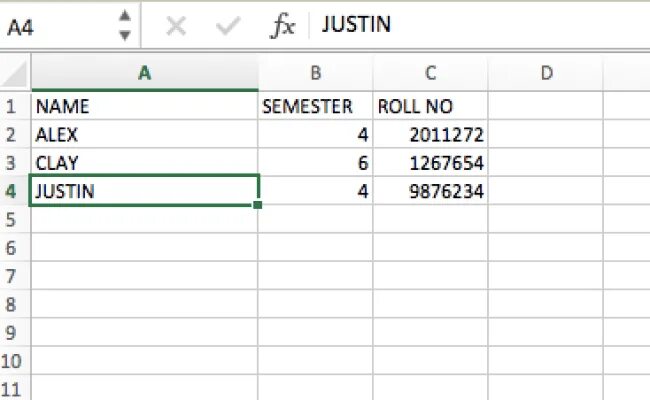Image resolution: width=650 pixels, height=400 pixels.
Task: Select the roll number 1267654 cell
Action: pyautogui.click(x=431, y=162)
